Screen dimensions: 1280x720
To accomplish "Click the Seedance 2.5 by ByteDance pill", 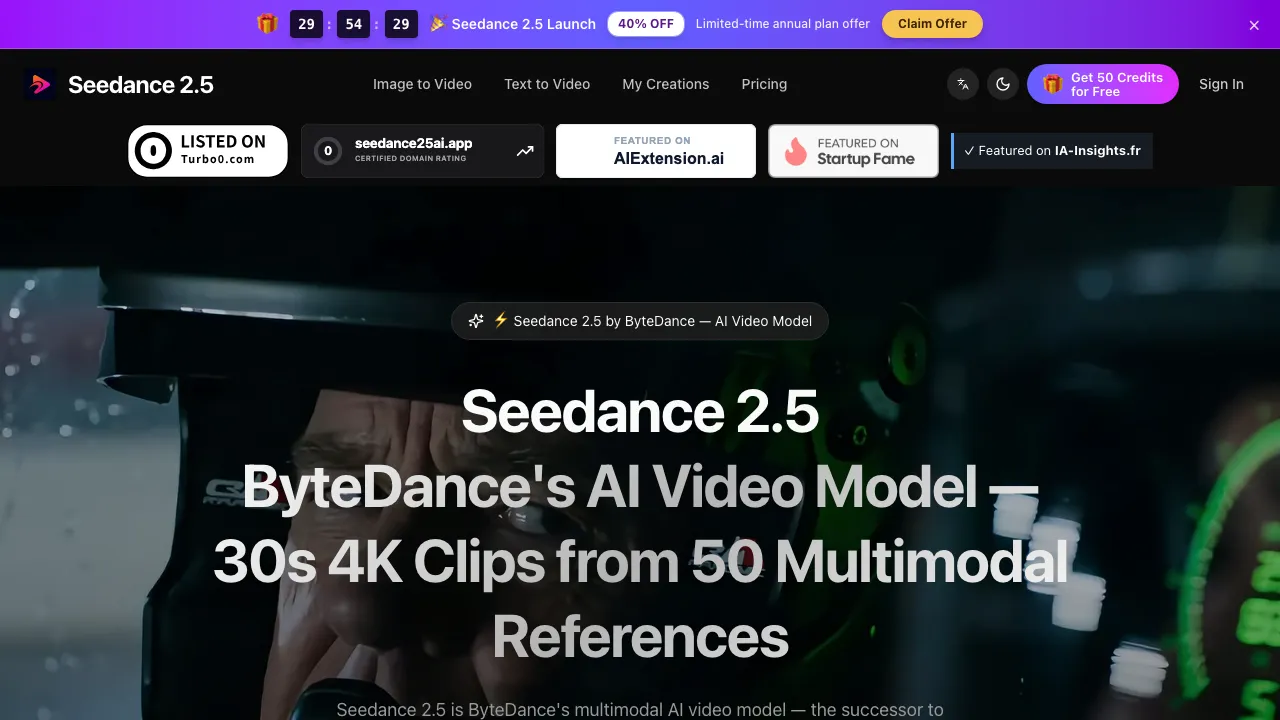I will click(x=640, y=321).
